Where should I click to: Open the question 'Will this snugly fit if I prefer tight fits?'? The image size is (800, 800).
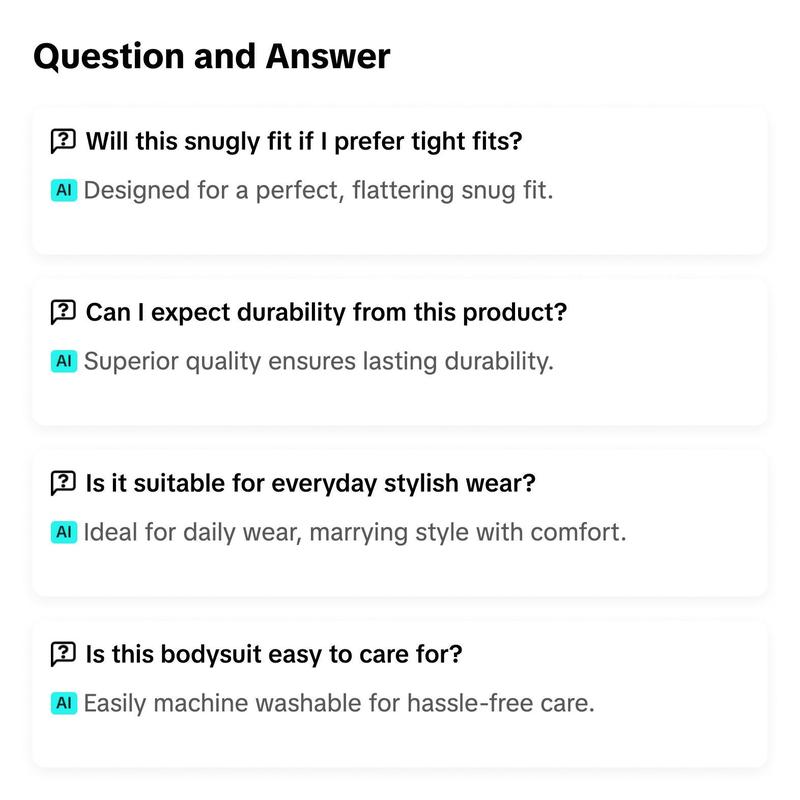pyautogui.click(x=304, y=141)
